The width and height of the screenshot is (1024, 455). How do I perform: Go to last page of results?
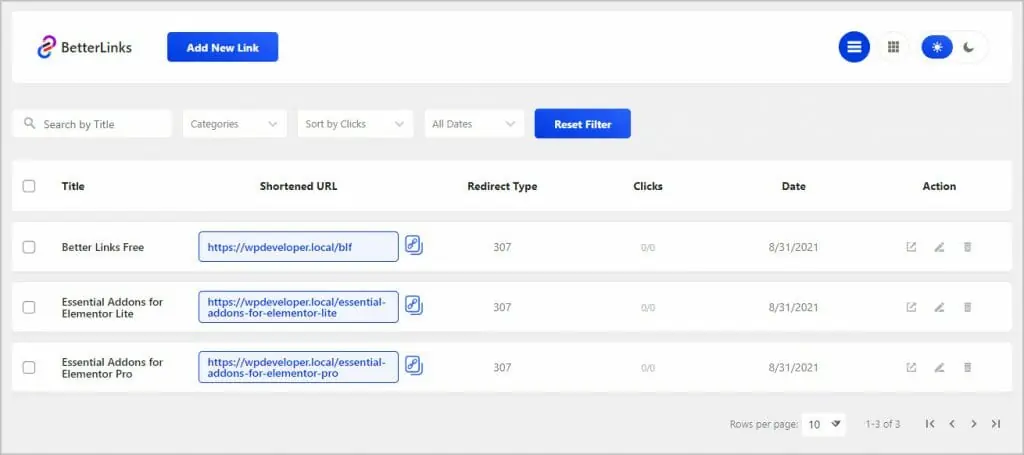[x=995, y=424]
